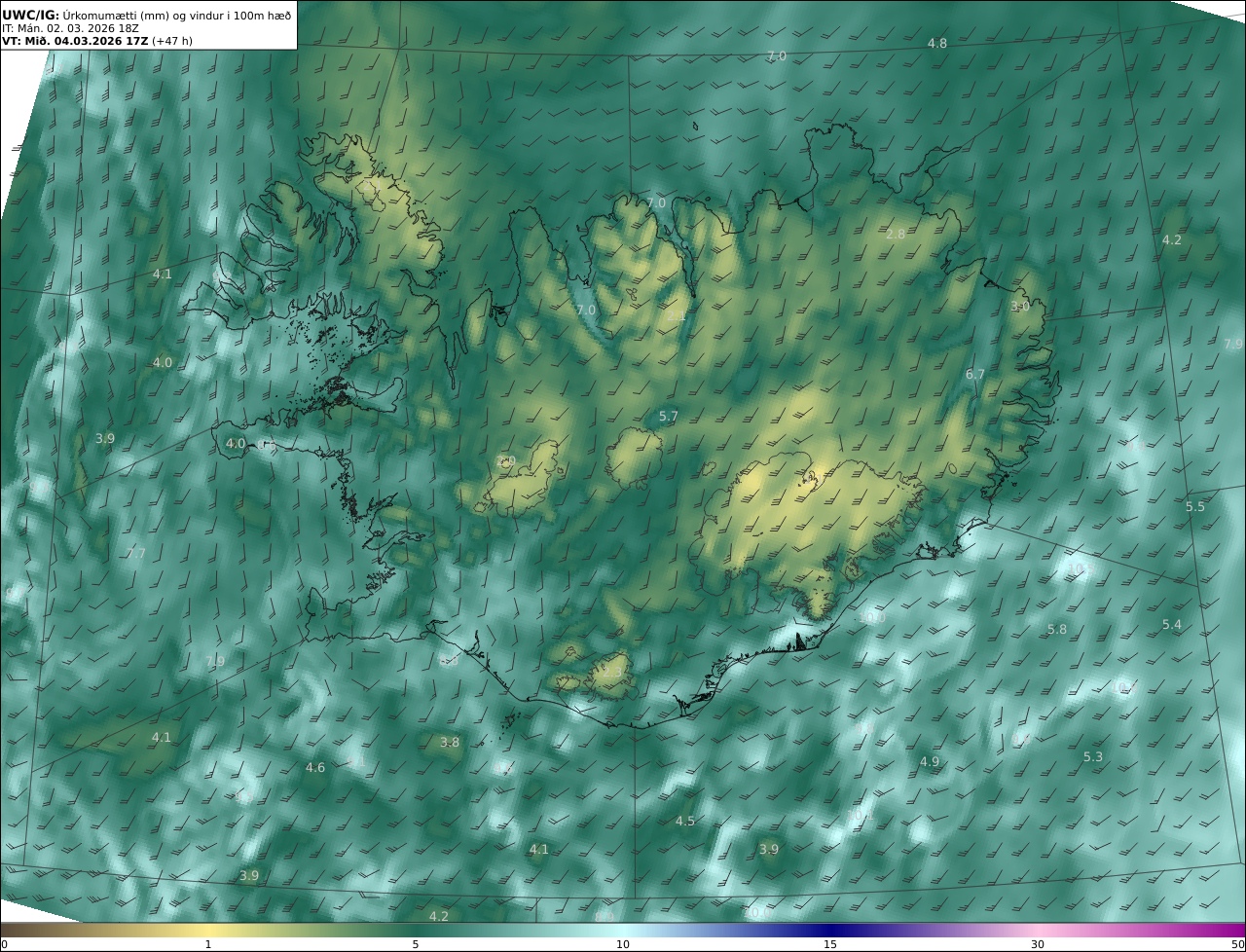This screenshot has height=952, width=1246.
Task: Click the 3.8 value label on the map
Action: [x=450, y=743]
